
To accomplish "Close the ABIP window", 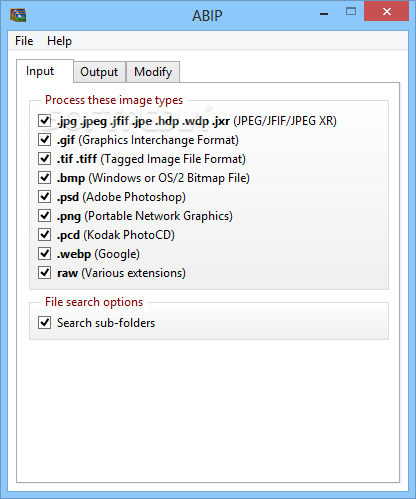I will pos(386,11).
